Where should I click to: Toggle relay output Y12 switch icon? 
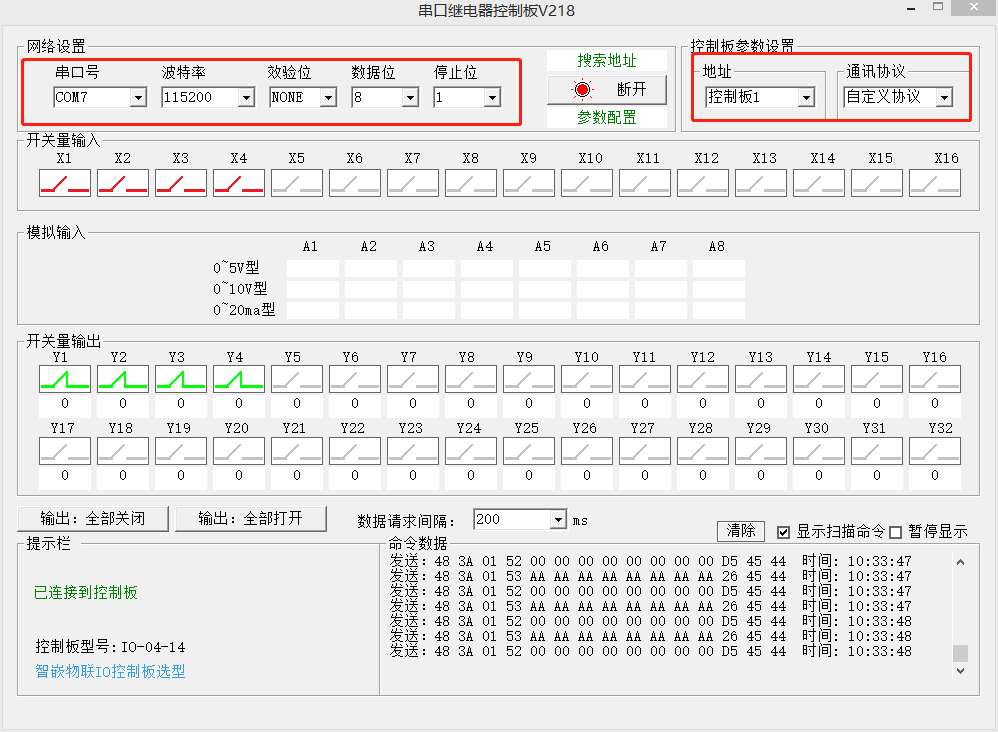point(703,379)
